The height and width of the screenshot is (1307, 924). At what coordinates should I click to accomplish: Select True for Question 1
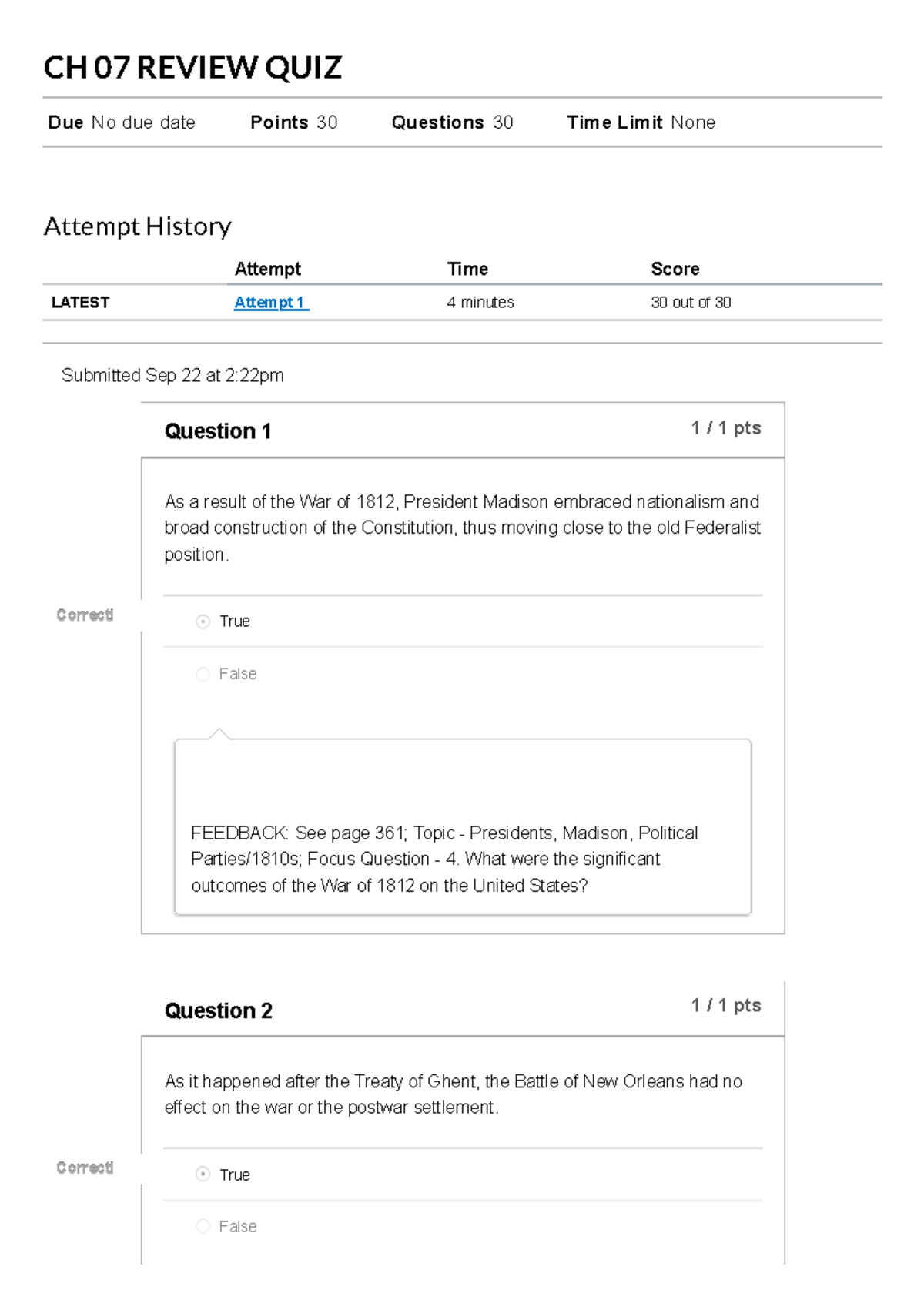click(203, 622)
